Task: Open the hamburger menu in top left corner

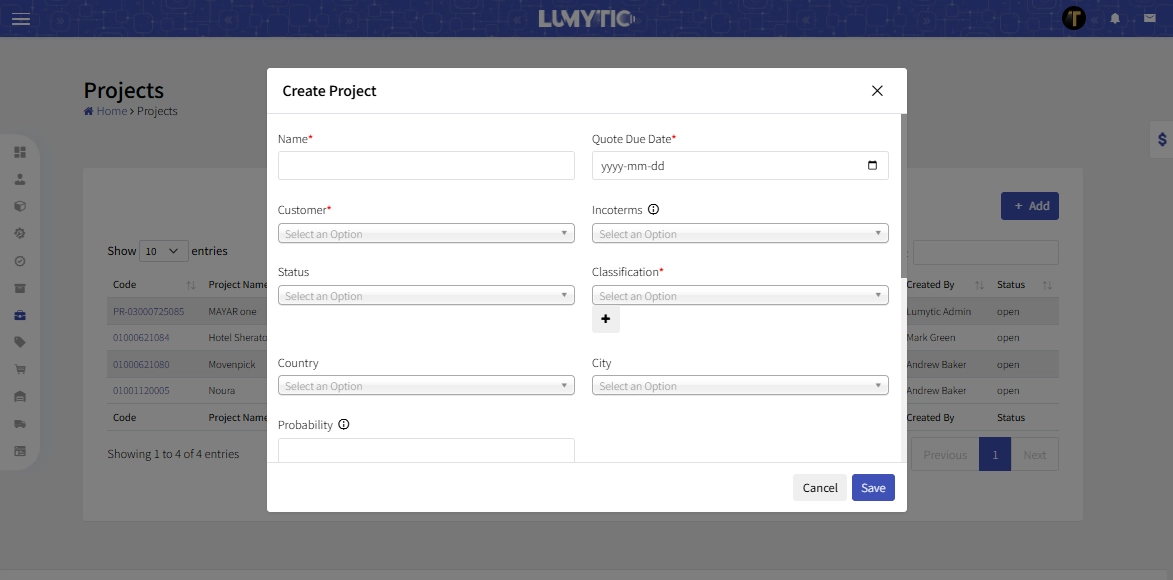Action: (21, 19)
